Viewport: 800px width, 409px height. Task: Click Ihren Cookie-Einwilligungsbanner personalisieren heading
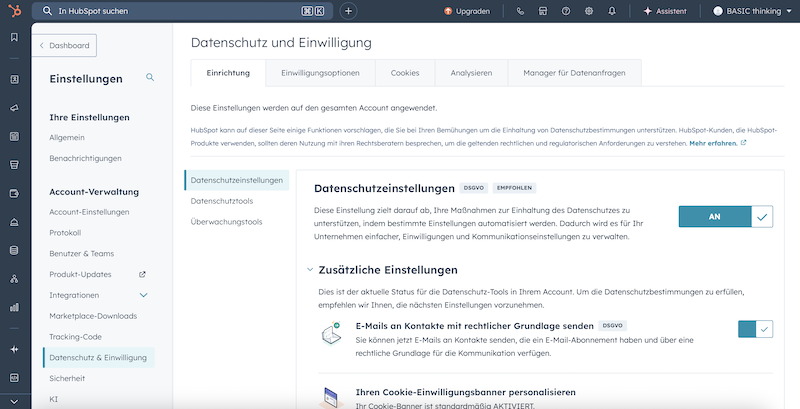tap(466, 392)
